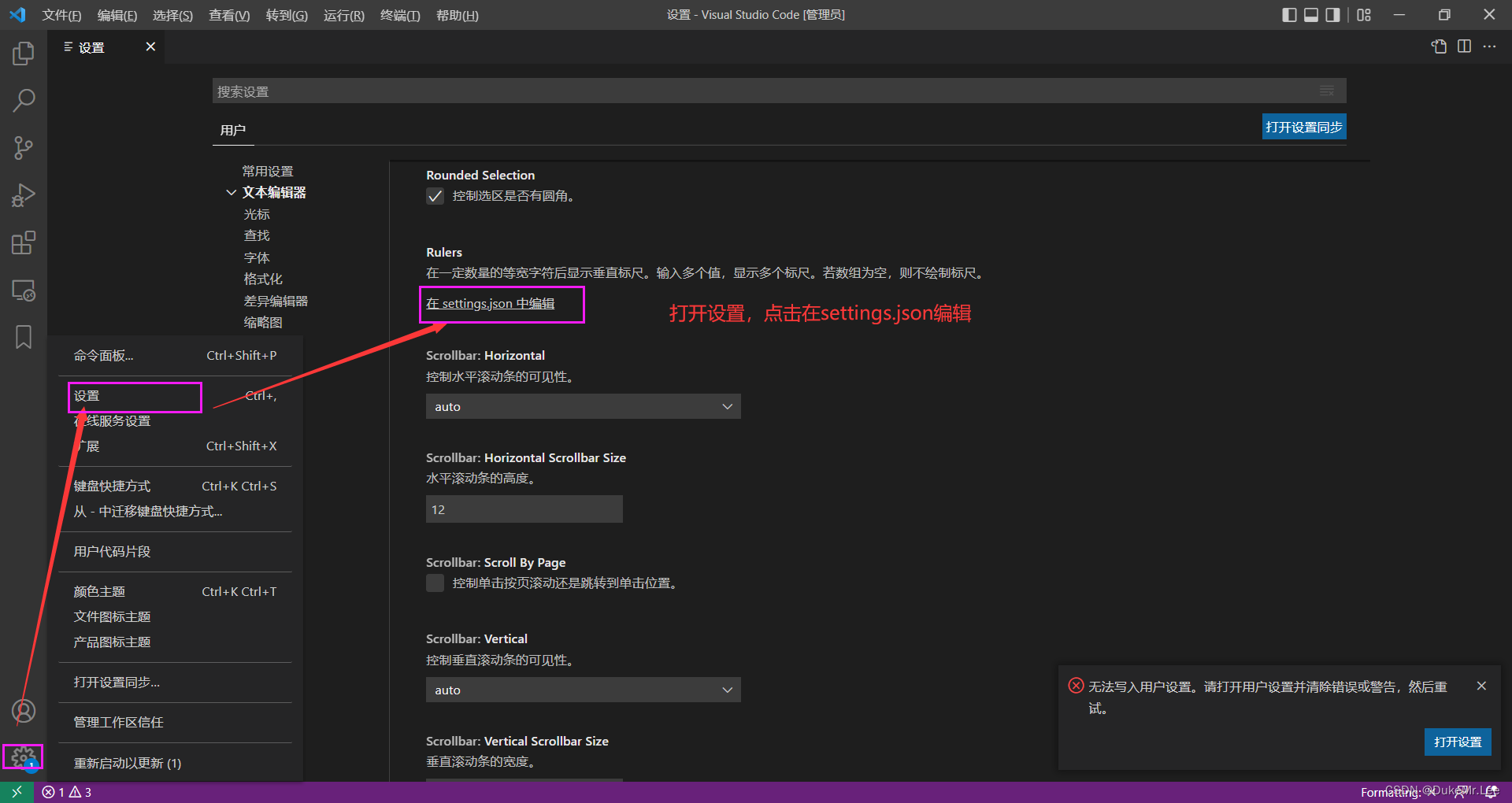The height and width of the screenshot is (803, 1512).
Task: Choose 键盘快捷方式 menu entry
Action: pos(175,486)
